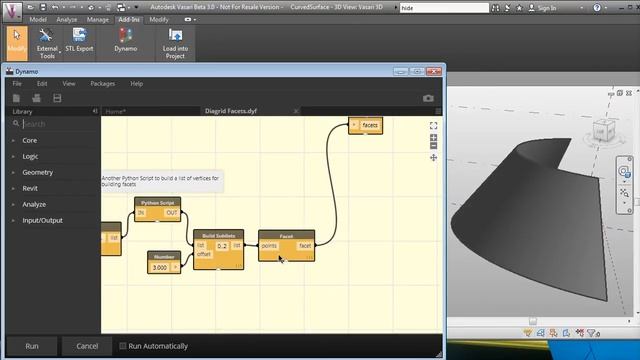Click the pan arrows icon in Dynamo canvas

tap(433, 158)
